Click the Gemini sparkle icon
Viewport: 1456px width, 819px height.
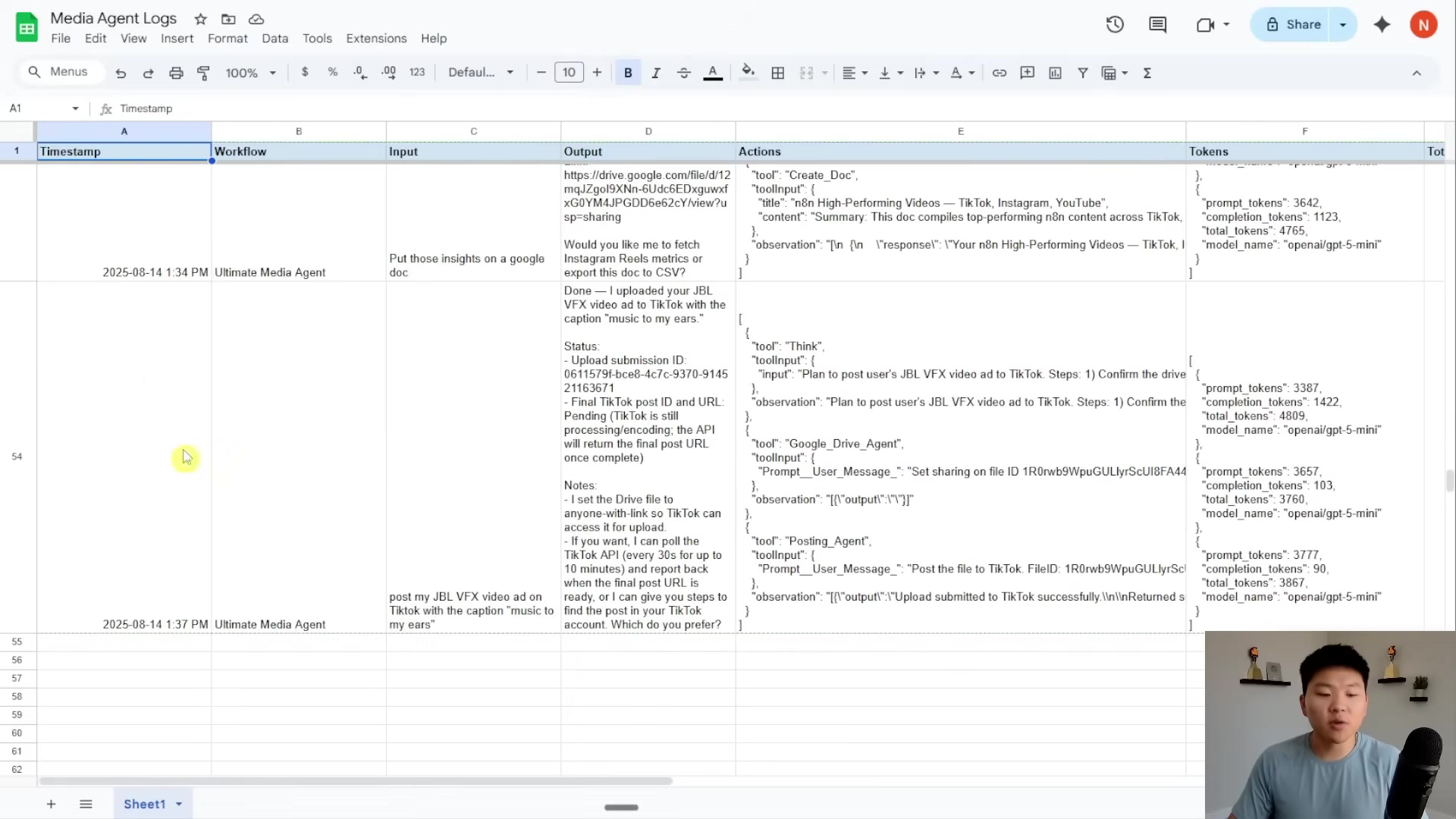tap(1382, 24)
